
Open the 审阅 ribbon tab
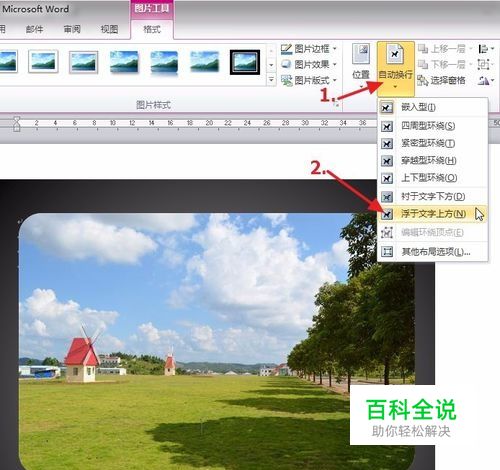pyautogui.click(x=72, y=29)
